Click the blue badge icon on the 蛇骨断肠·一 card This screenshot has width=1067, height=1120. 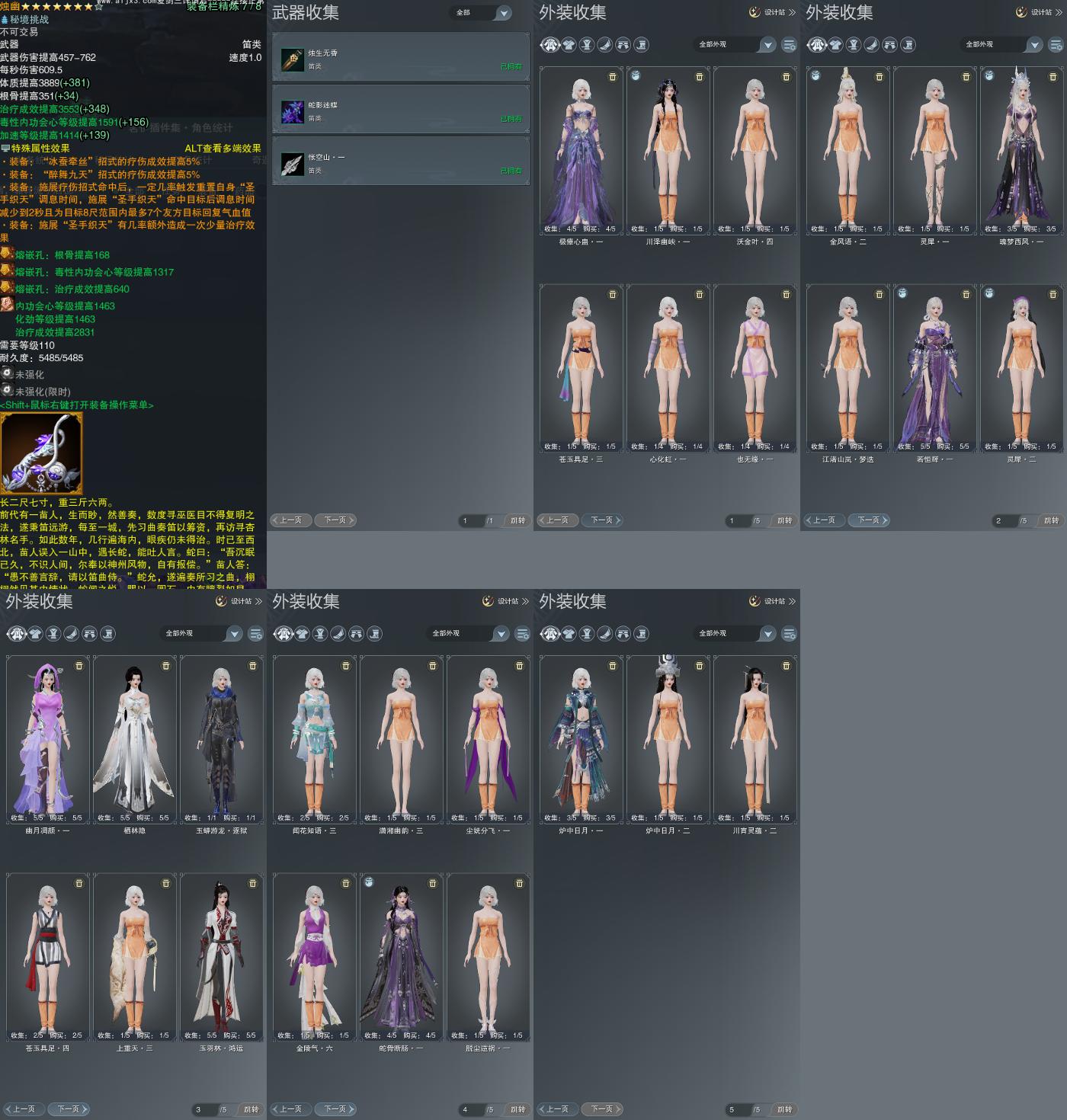369,882
